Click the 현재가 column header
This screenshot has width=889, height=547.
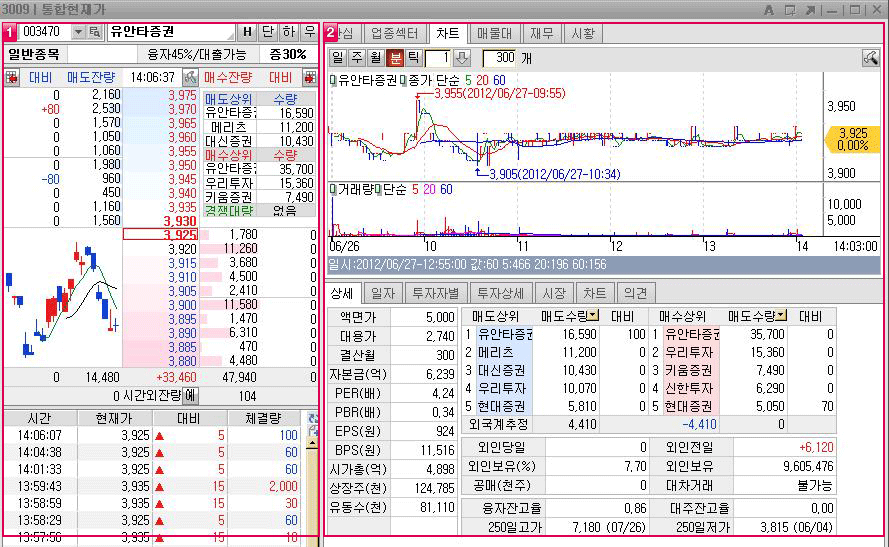coord(115,418)
